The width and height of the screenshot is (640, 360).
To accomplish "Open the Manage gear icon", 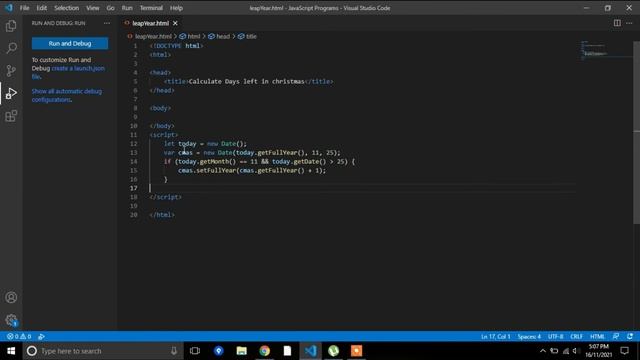I will [x=11, y=320].
